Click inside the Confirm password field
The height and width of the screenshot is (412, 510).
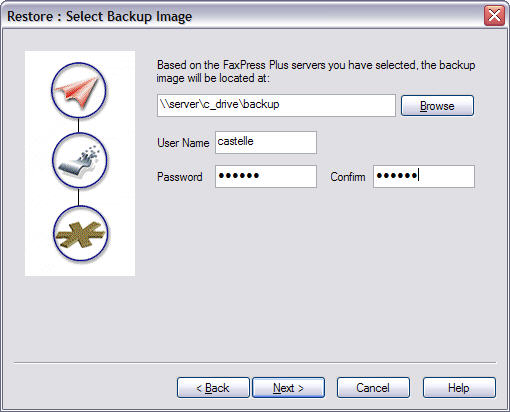coord(424,176)
